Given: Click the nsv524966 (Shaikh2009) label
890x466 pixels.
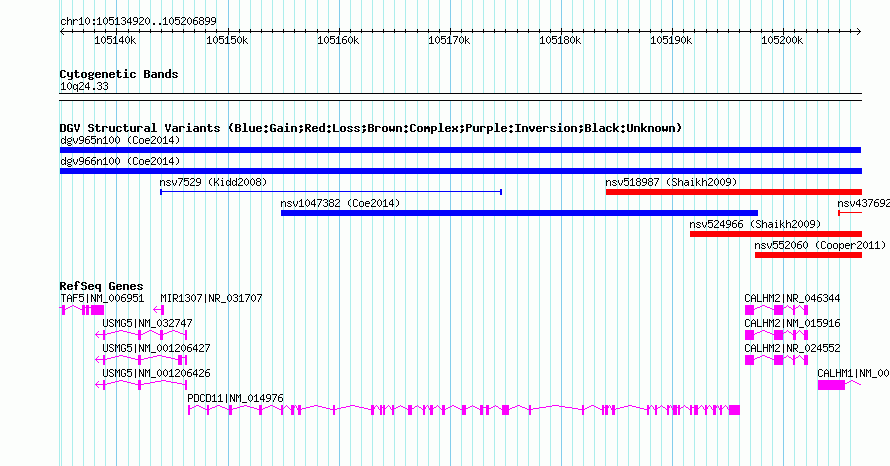Looking at the screenshot, I should click(755, 224).
